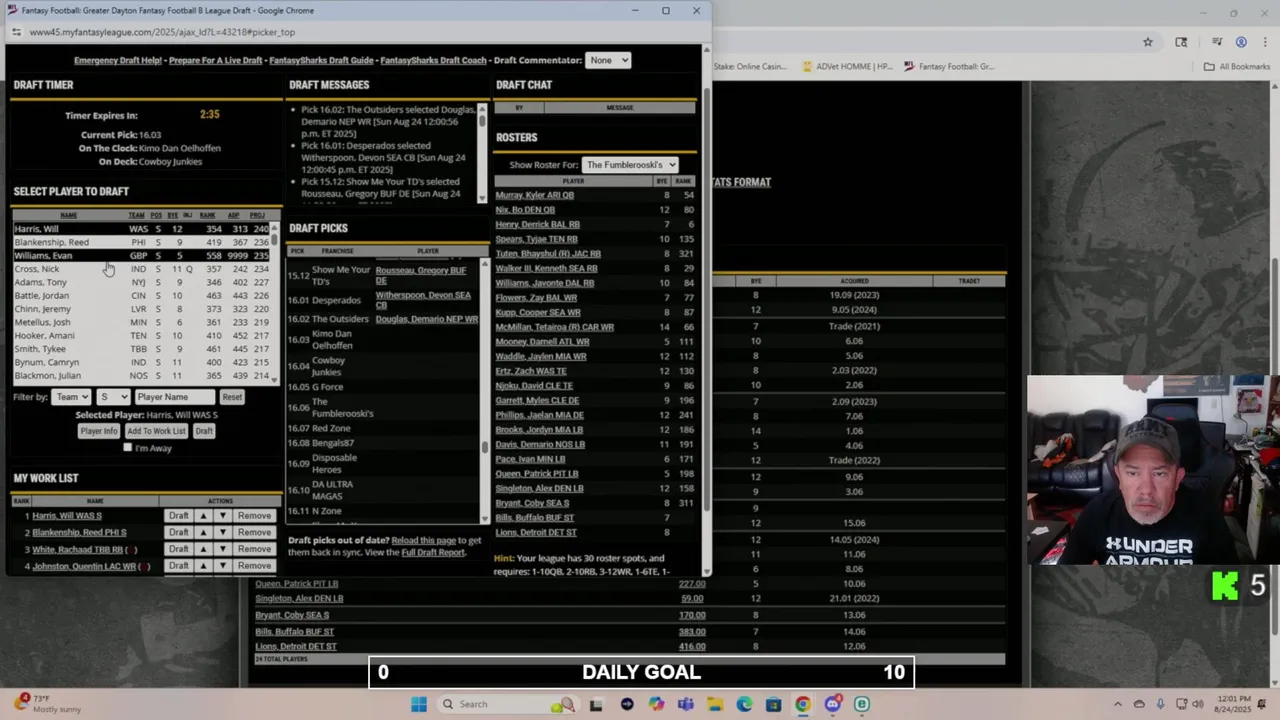Open Chrome three-dot menu
1280x720 pixels.
(1264, 42)
